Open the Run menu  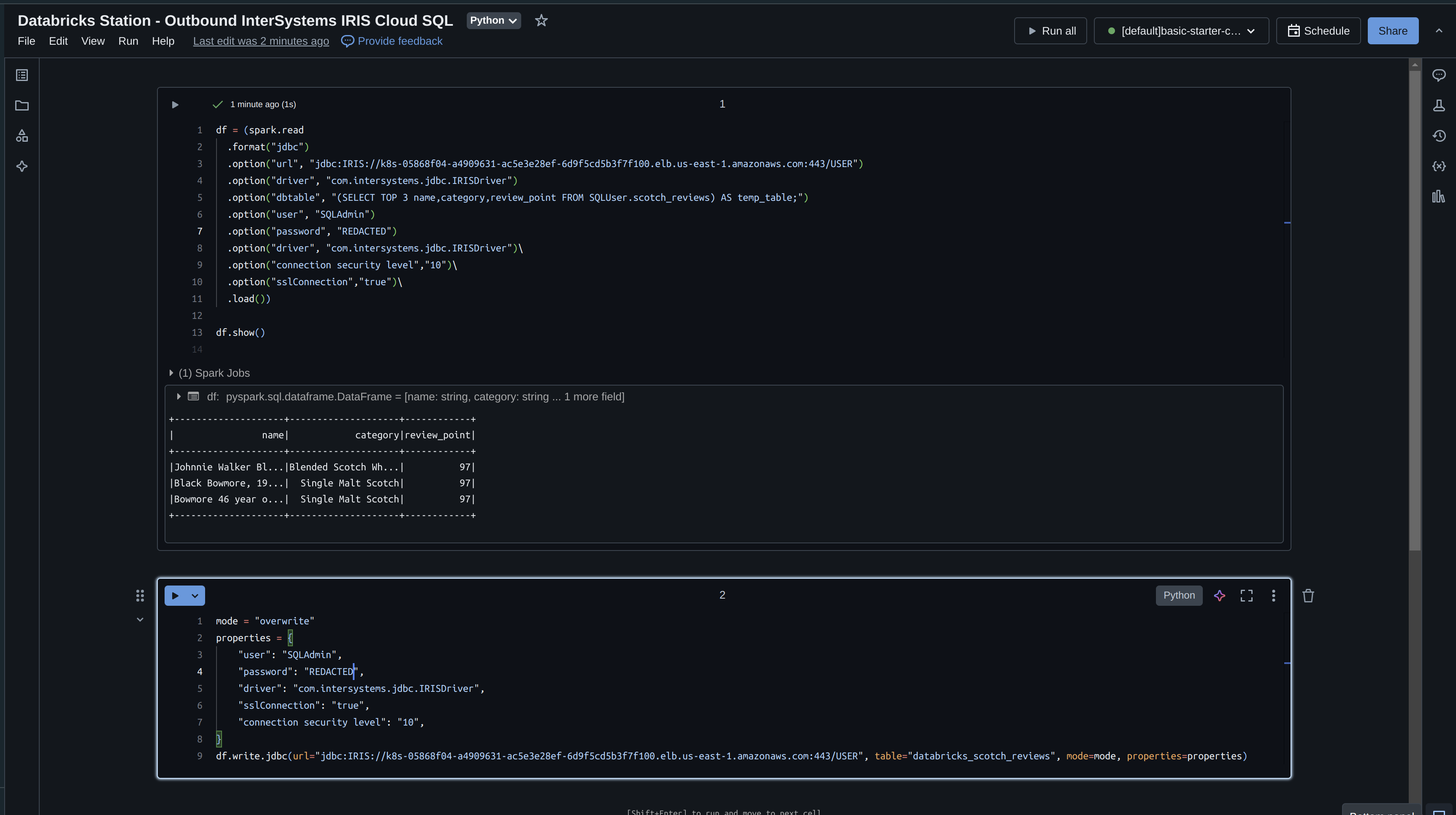128,41
